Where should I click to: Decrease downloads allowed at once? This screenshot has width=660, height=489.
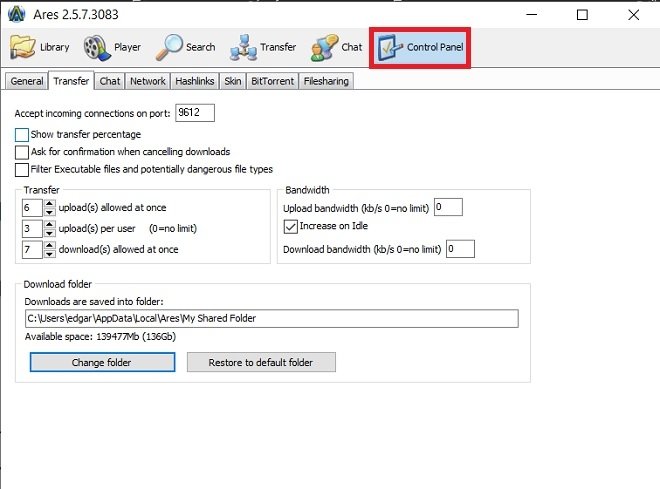49,254
